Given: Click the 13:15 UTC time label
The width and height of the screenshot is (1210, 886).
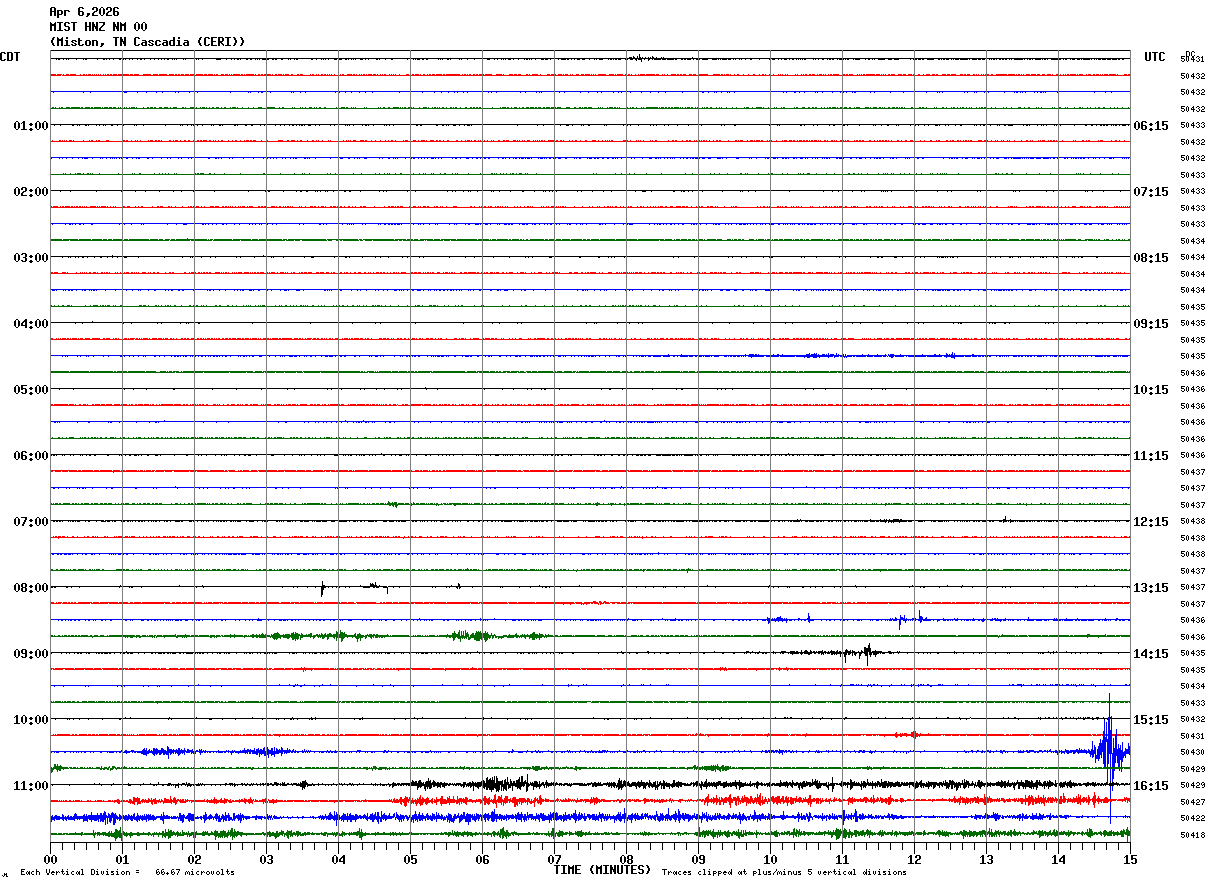Looking at the screenshot, I should pyautogui.click(x=1151, y=588).
